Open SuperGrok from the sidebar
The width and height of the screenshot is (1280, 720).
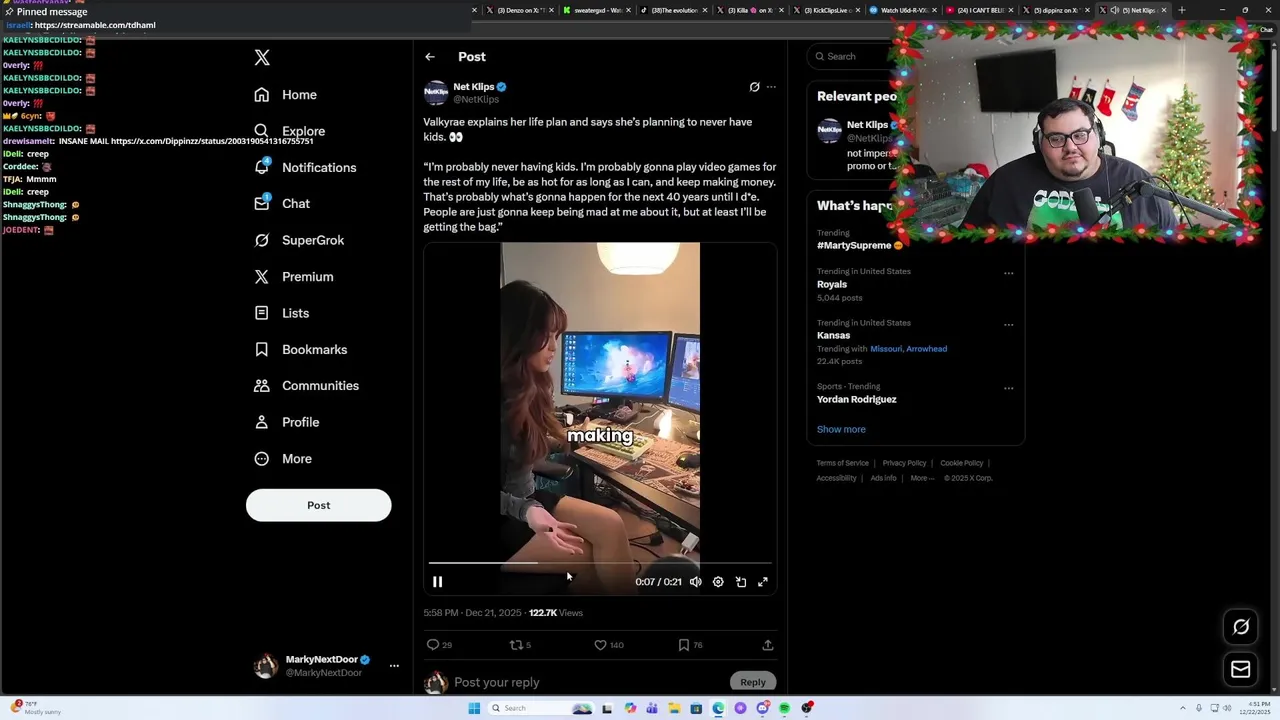[299, 240]
